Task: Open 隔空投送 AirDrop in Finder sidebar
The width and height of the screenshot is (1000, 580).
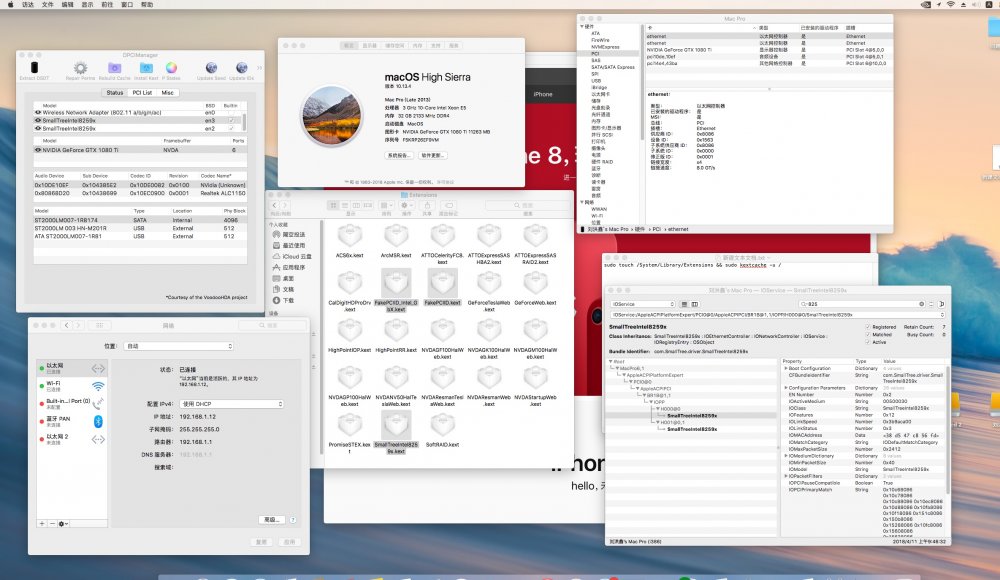Action: [x=289, y=234]
